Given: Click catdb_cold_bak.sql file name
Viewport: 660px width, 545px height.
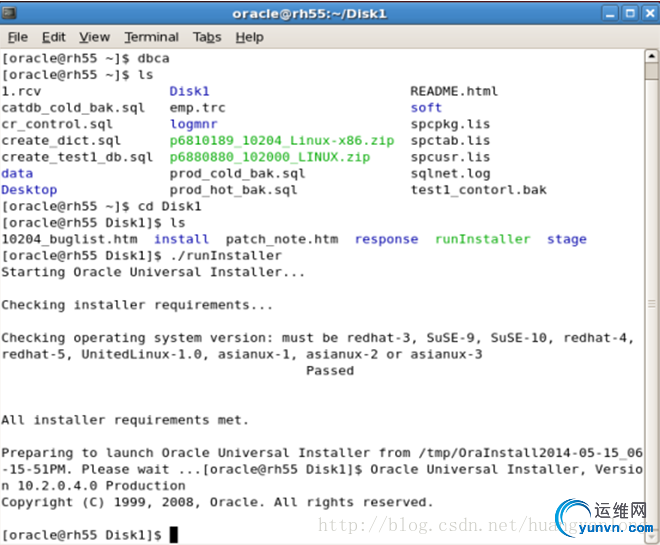Looking at the screenshot, I should (x=73, y=108).
